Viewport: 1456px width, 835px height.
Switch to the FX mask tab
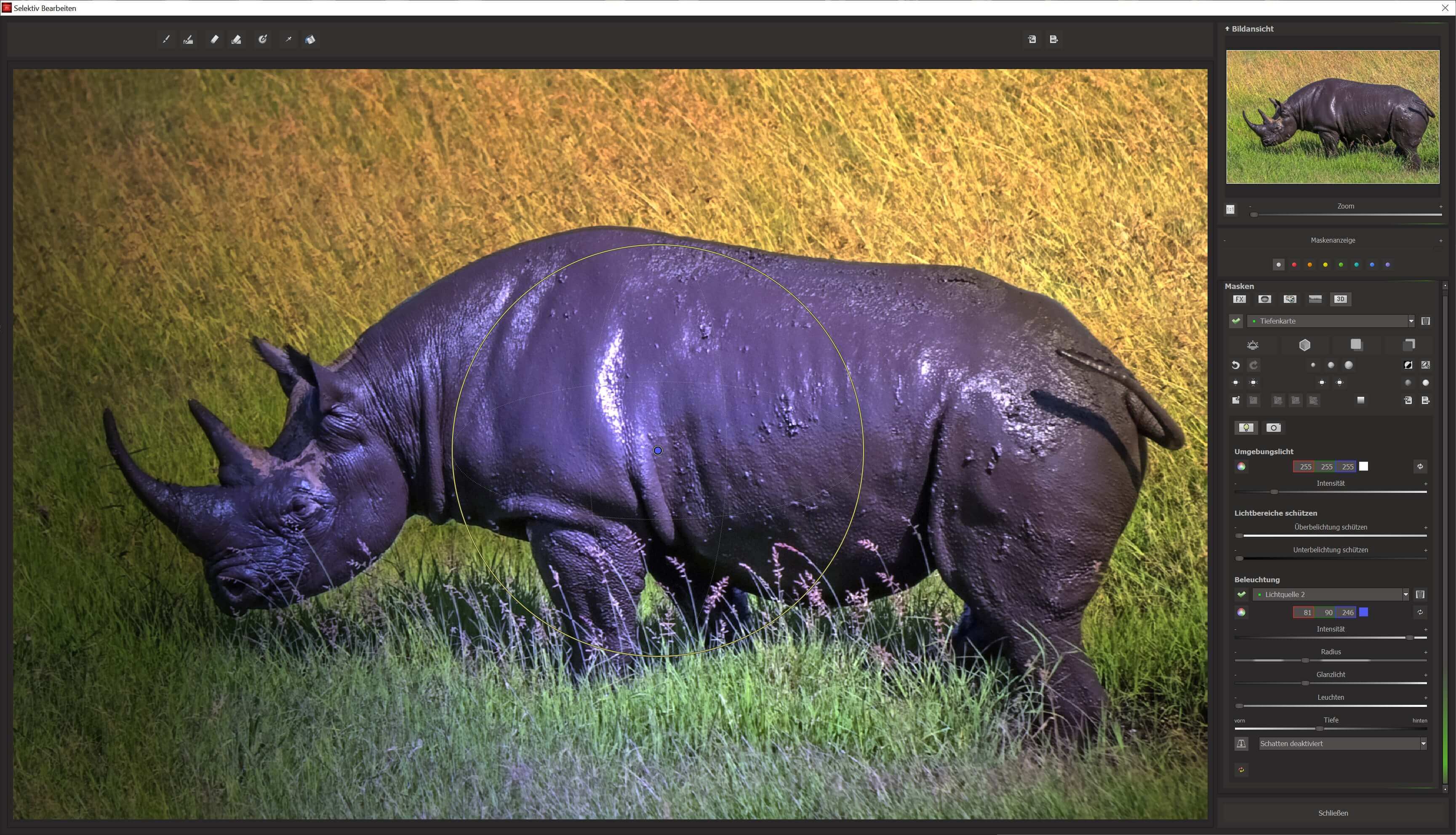(1240, 300)
